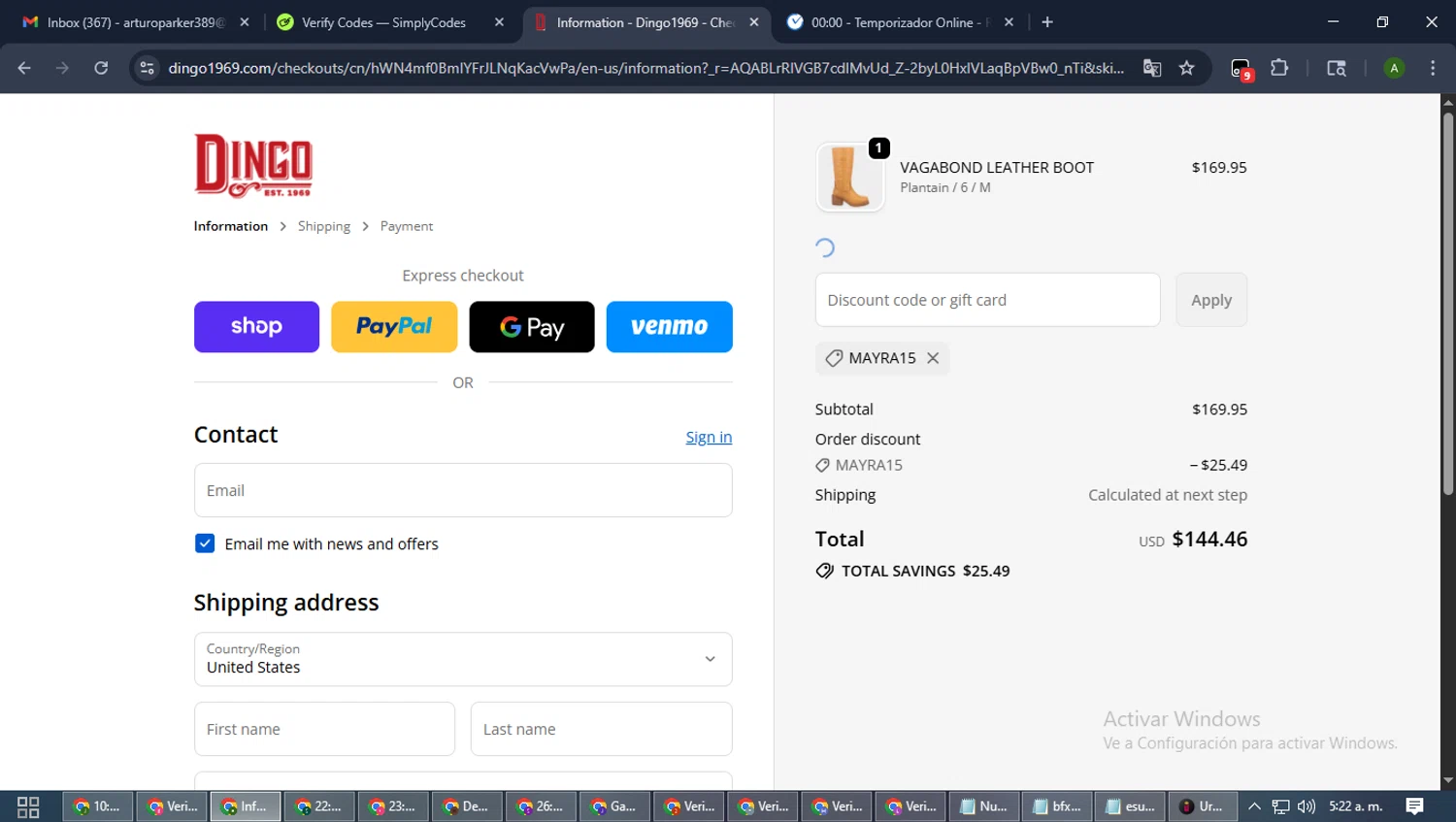Click the Sign in link
The height and width of the screenshot is (822, 1456).
pos(709,438)
